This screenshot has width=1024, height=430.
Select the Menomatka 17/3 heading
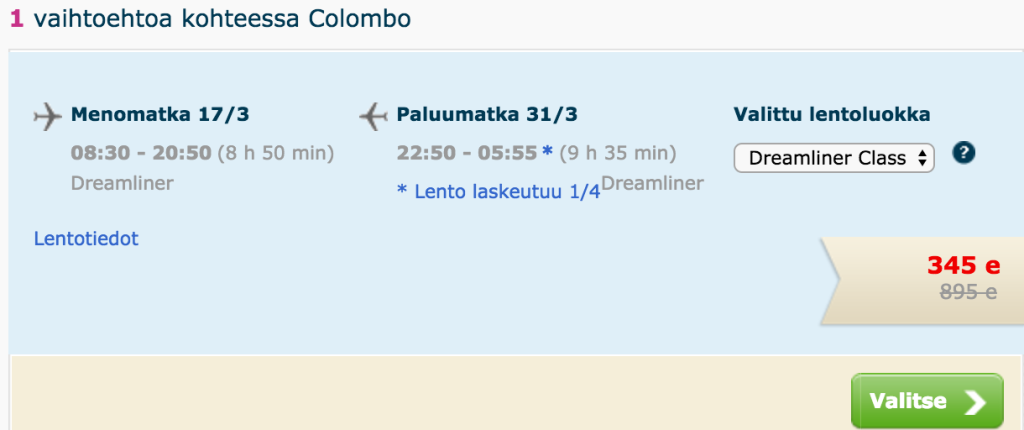[160, 114]
